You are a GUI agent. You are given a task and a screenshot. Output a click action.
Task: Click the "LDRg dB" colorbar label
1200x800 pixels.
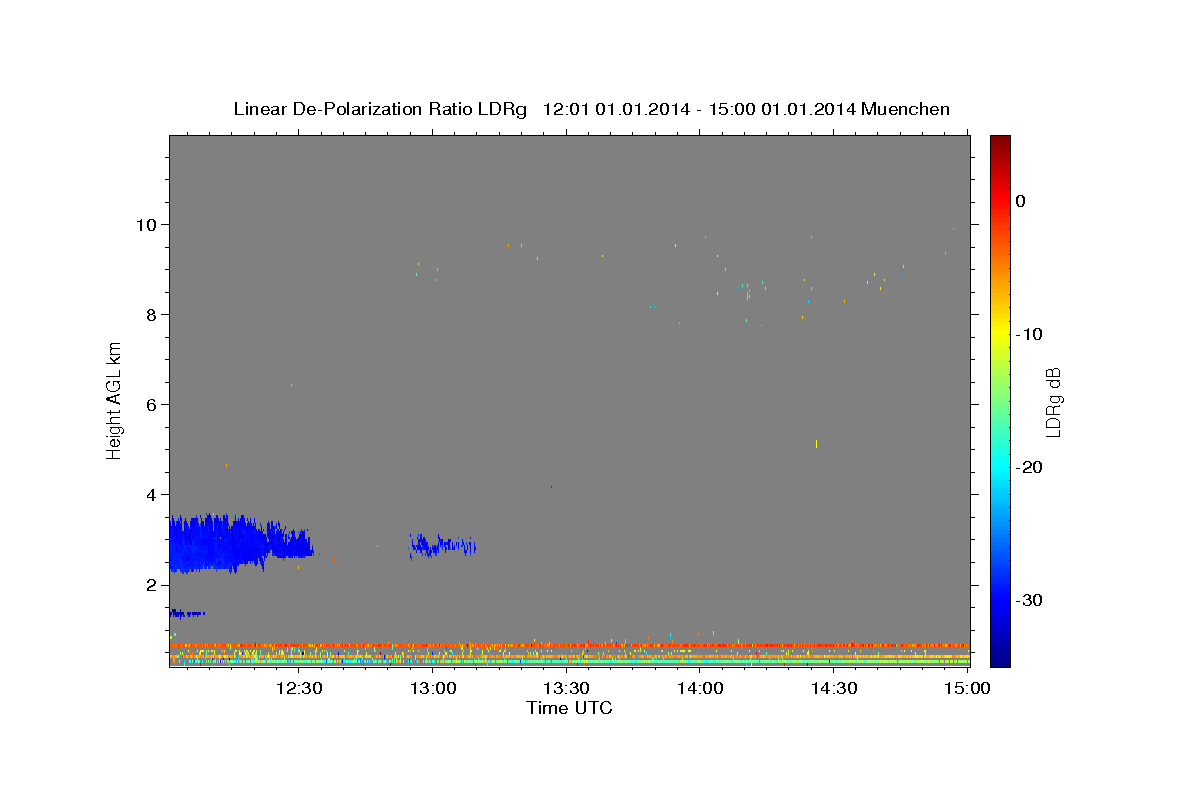1052,401
